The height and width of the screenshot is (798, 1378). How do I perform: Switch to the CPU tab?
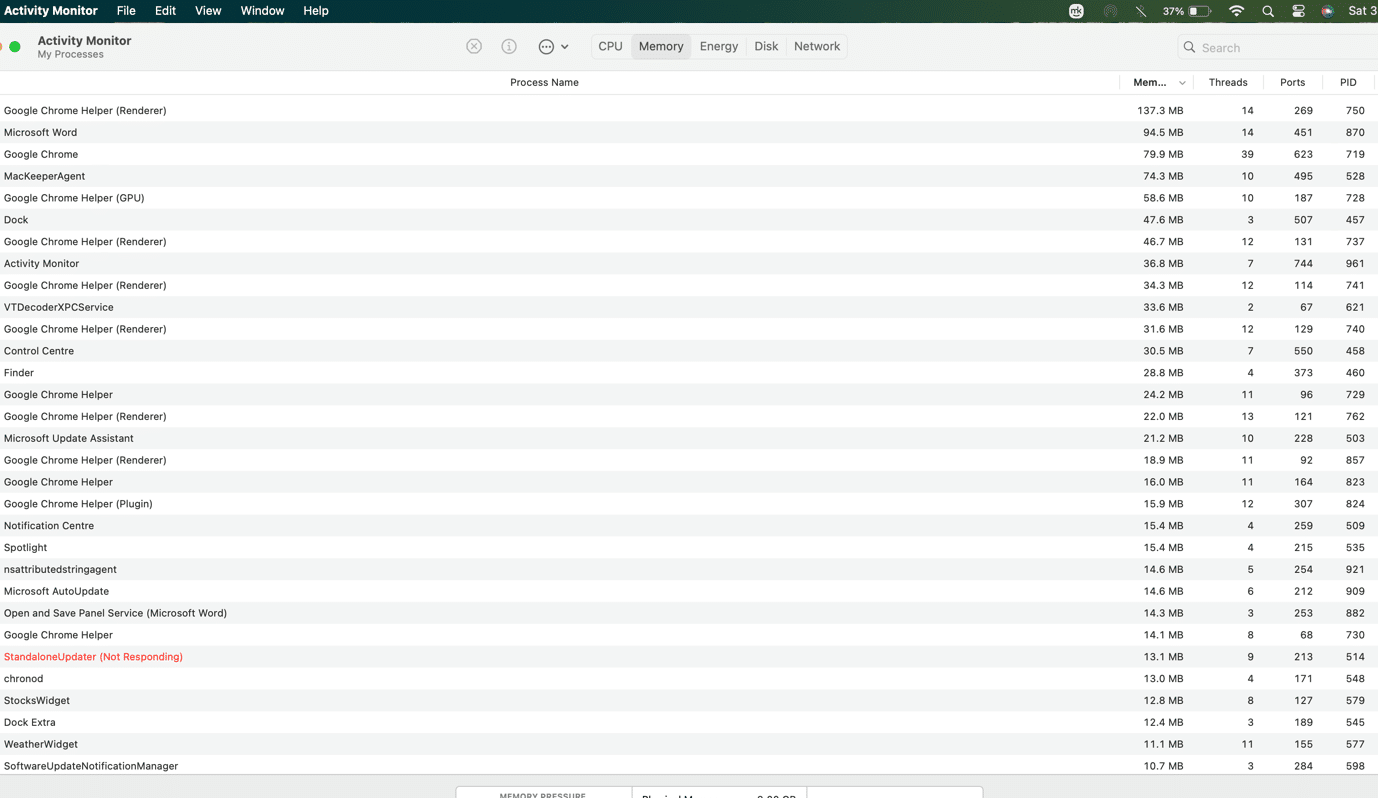point(610,47)
